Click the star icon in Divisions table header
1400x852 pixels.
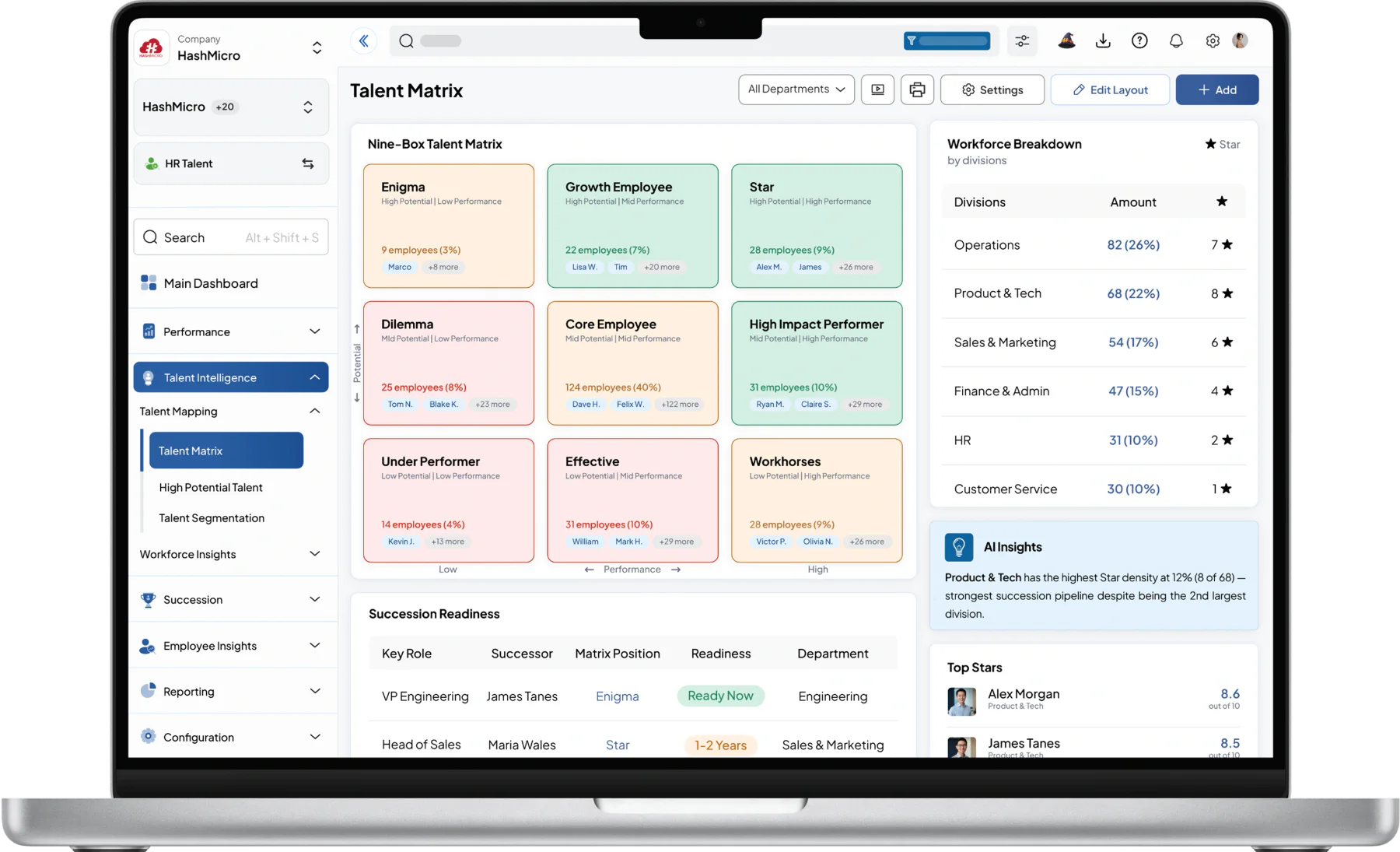click(1222, 202)
